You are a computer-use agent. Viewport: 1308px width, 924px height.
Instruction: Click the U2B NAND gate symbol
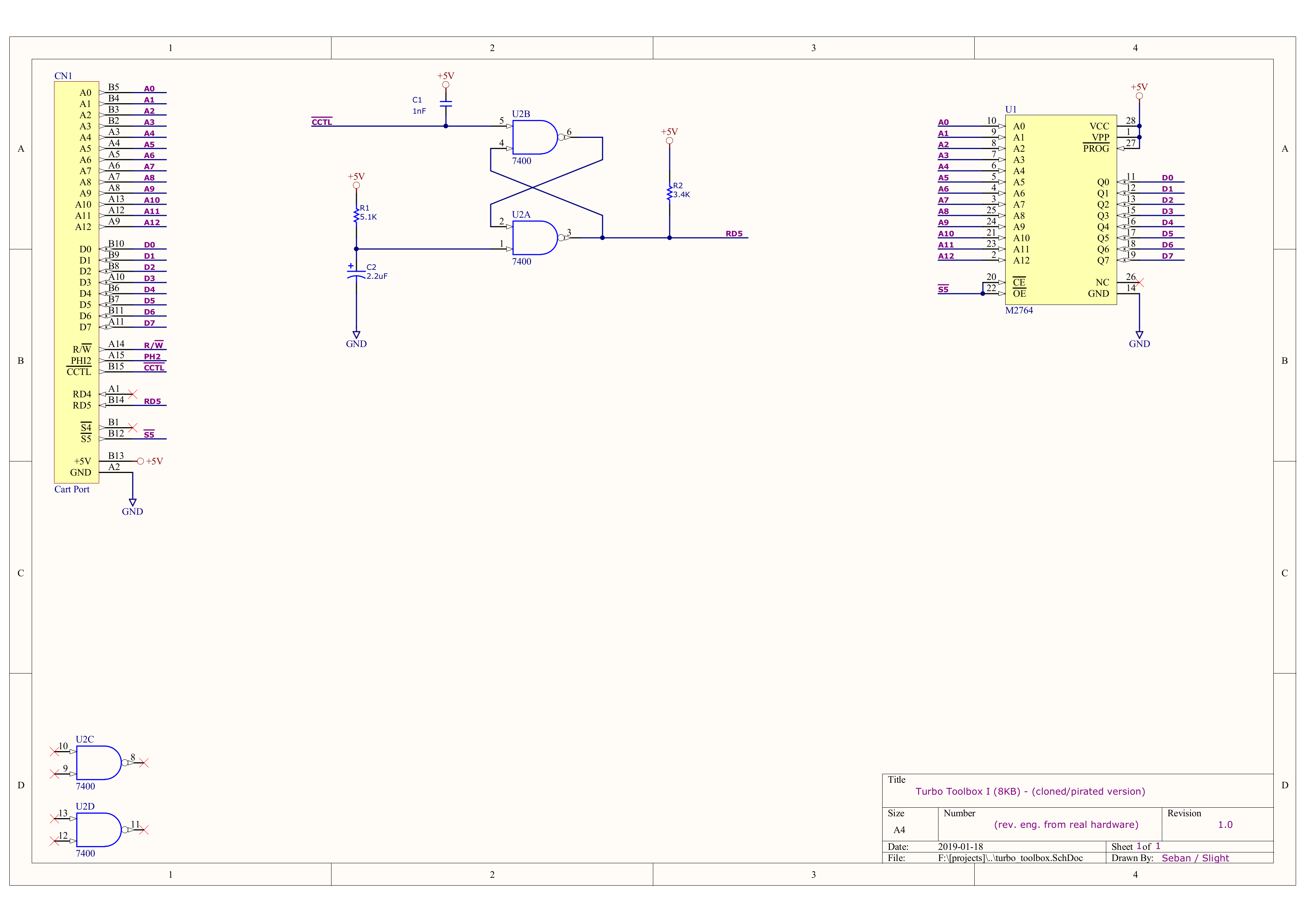click(533, 137)
